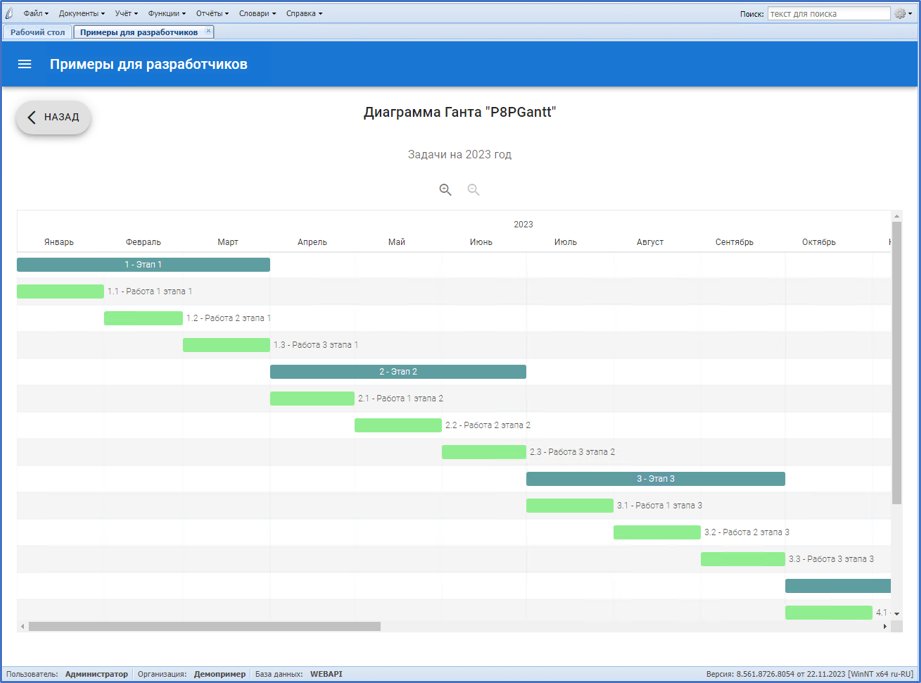Click the settings gear icon near search
Screen dimensions: 921x683
[x=901, y=14]
